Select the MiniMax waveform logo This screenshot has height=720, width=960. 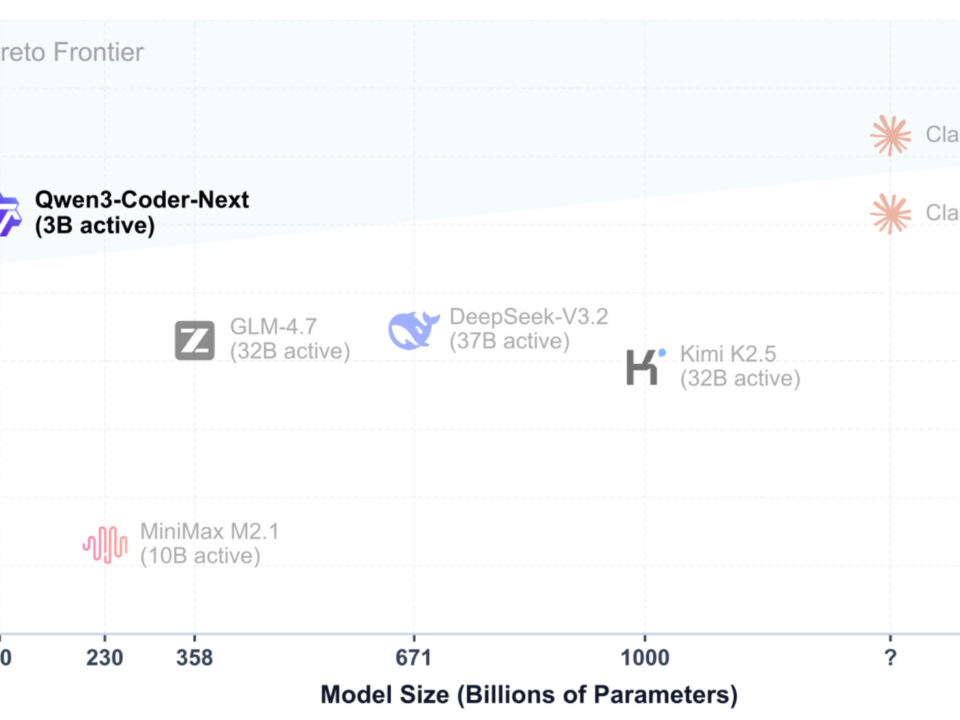[x=105, y=544]
